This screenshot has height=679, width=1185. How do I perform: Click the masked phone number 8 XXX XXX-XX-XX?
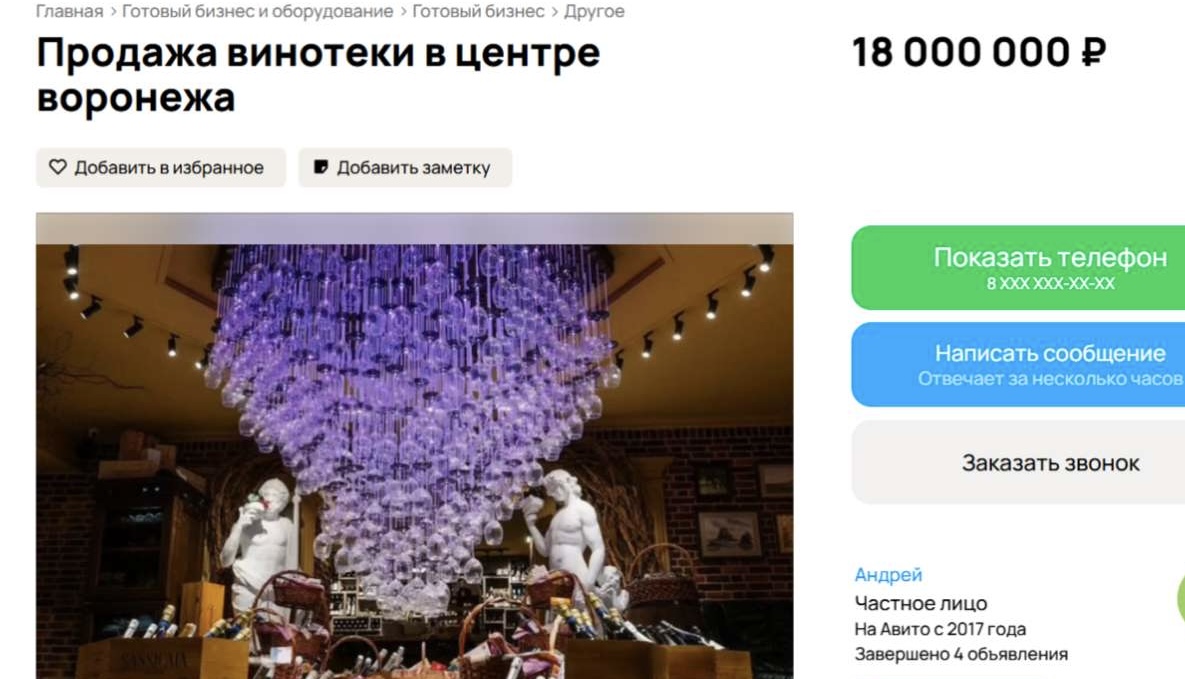tap(1050, 284)
